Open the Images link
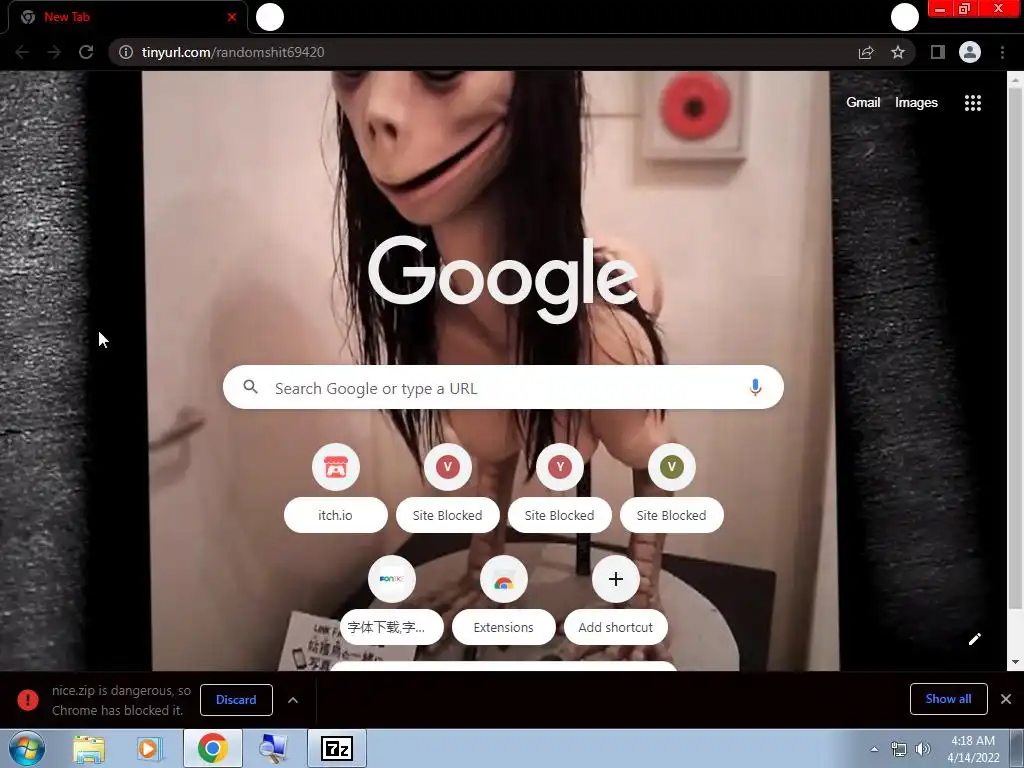 click(x=916, y=103)
